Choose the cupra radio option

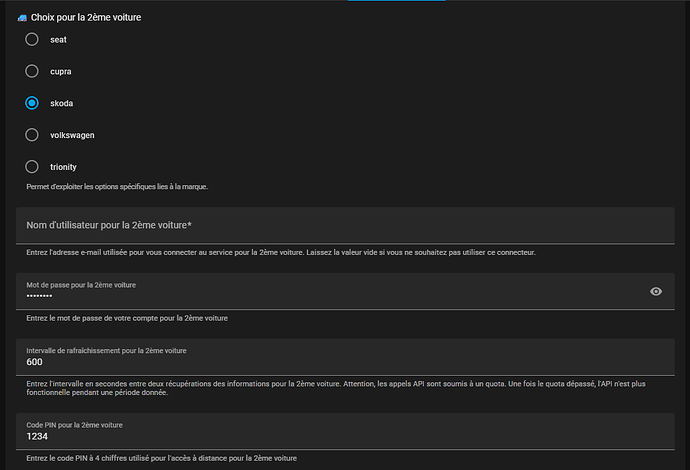click(x=32, y=71)
